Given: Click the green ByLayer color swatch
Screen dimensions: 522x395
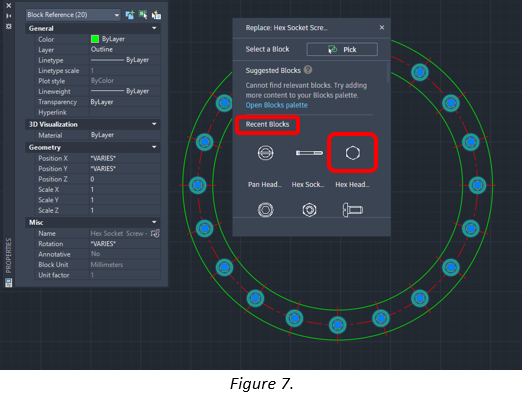Looking at the screenshot, I should pyautogui.click(x=95, y=39).
